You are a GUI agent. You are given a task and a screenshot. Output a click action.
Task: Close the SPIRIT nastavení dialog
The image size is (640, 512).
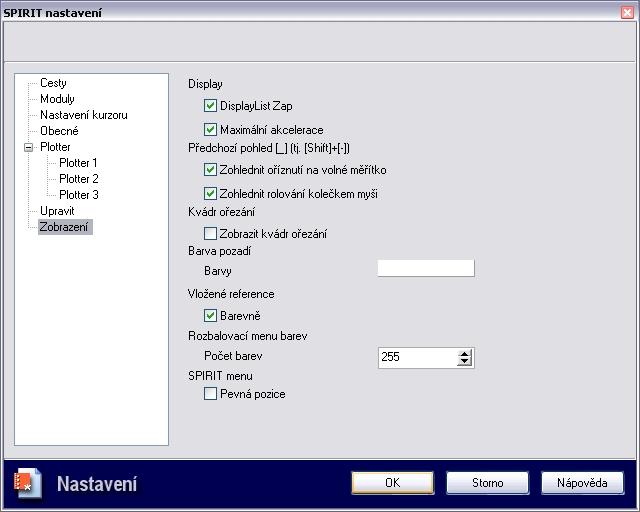pos(627,13)
